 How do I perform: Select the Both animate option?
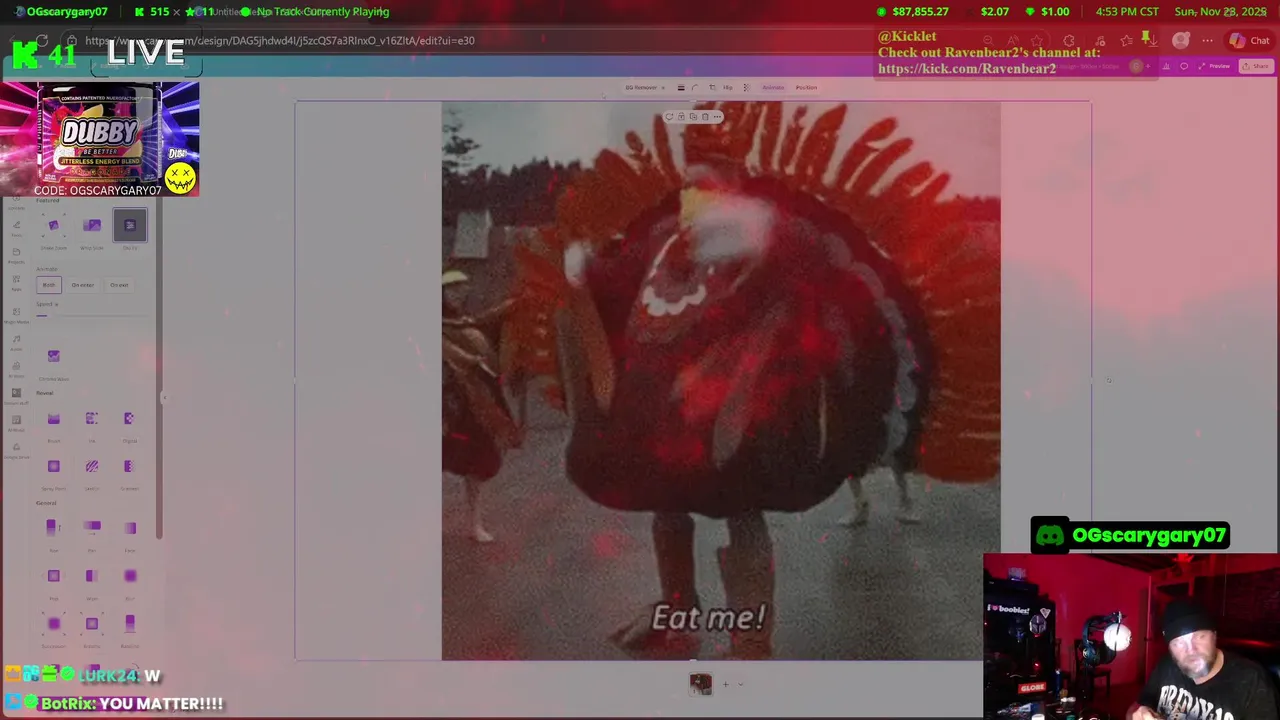49,285
